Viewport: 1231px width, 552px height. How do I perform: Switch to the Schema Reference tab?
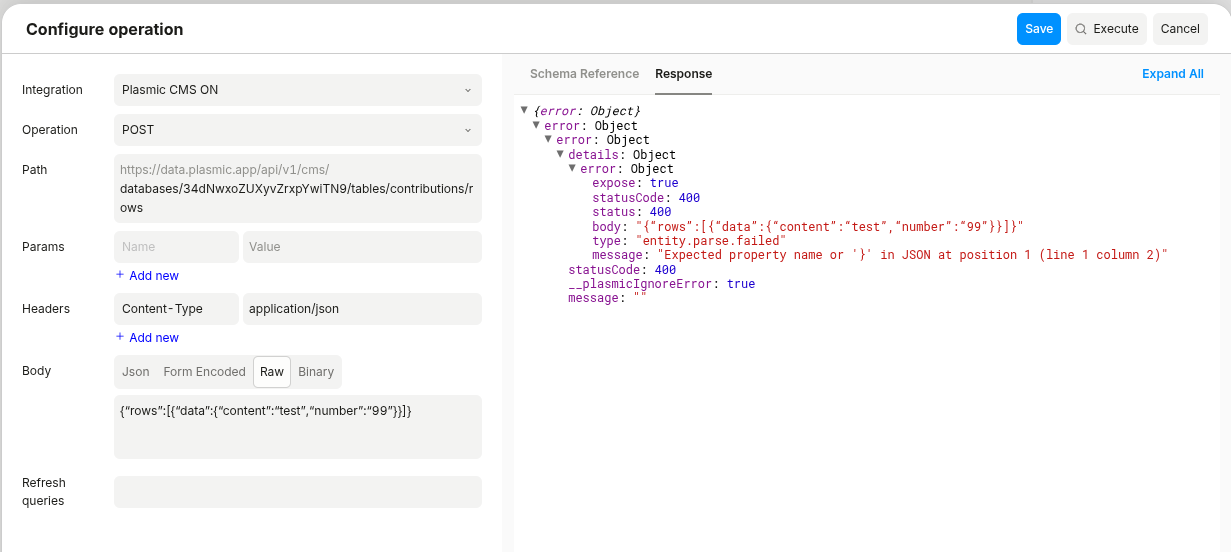click(584, 74)
